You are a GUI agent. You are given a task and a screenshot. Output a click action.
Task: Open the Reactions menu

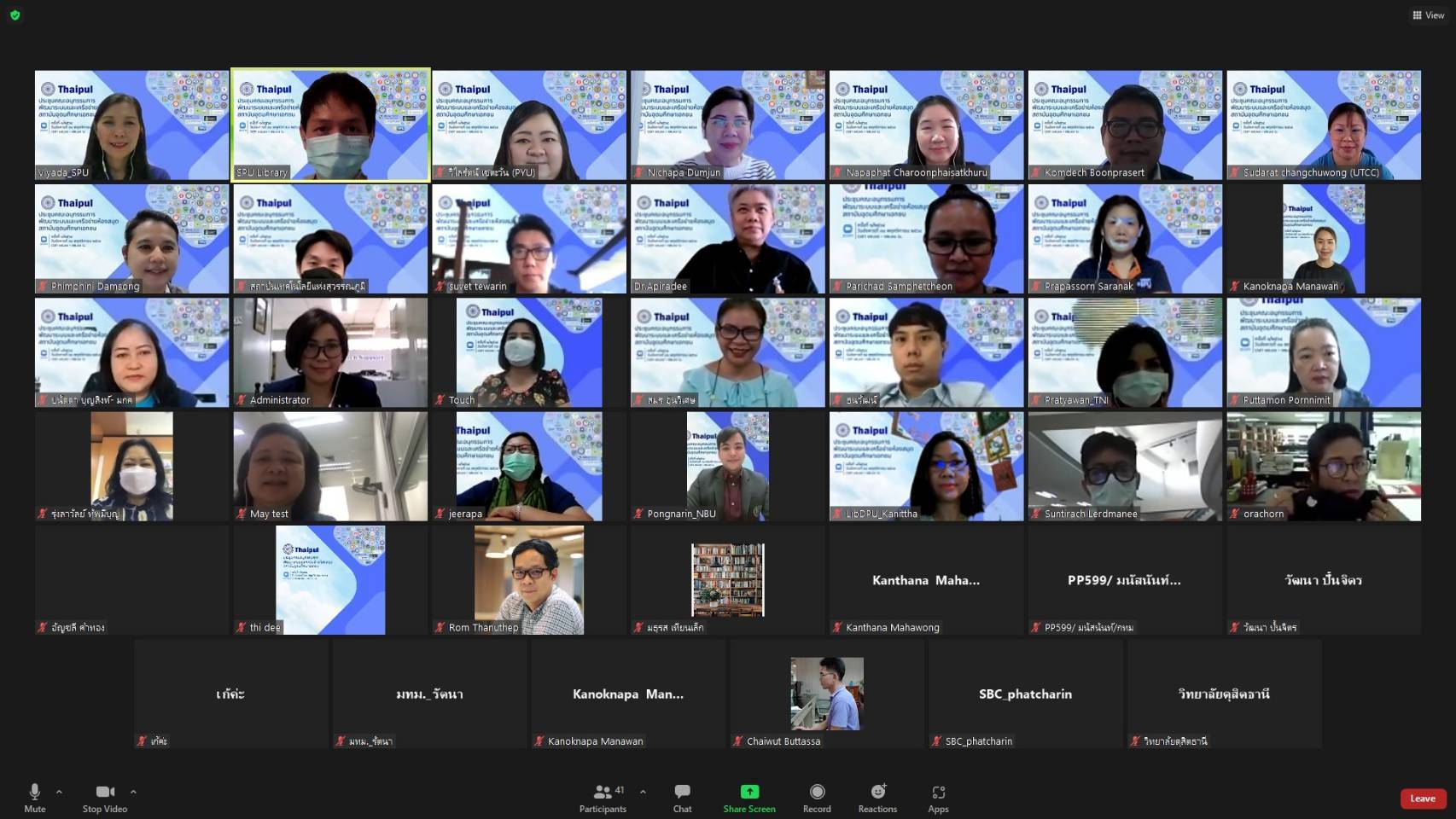877,797
